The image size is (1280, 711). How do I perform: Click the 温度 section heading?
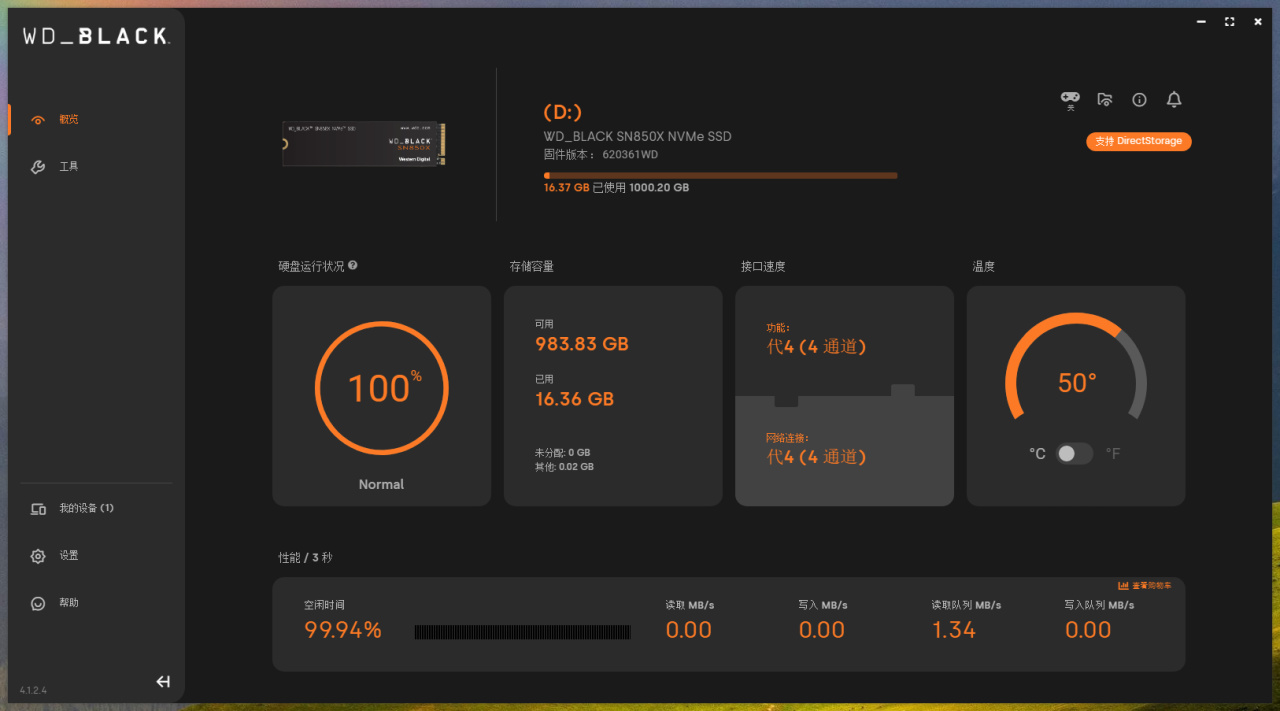(x=984, y=267)
